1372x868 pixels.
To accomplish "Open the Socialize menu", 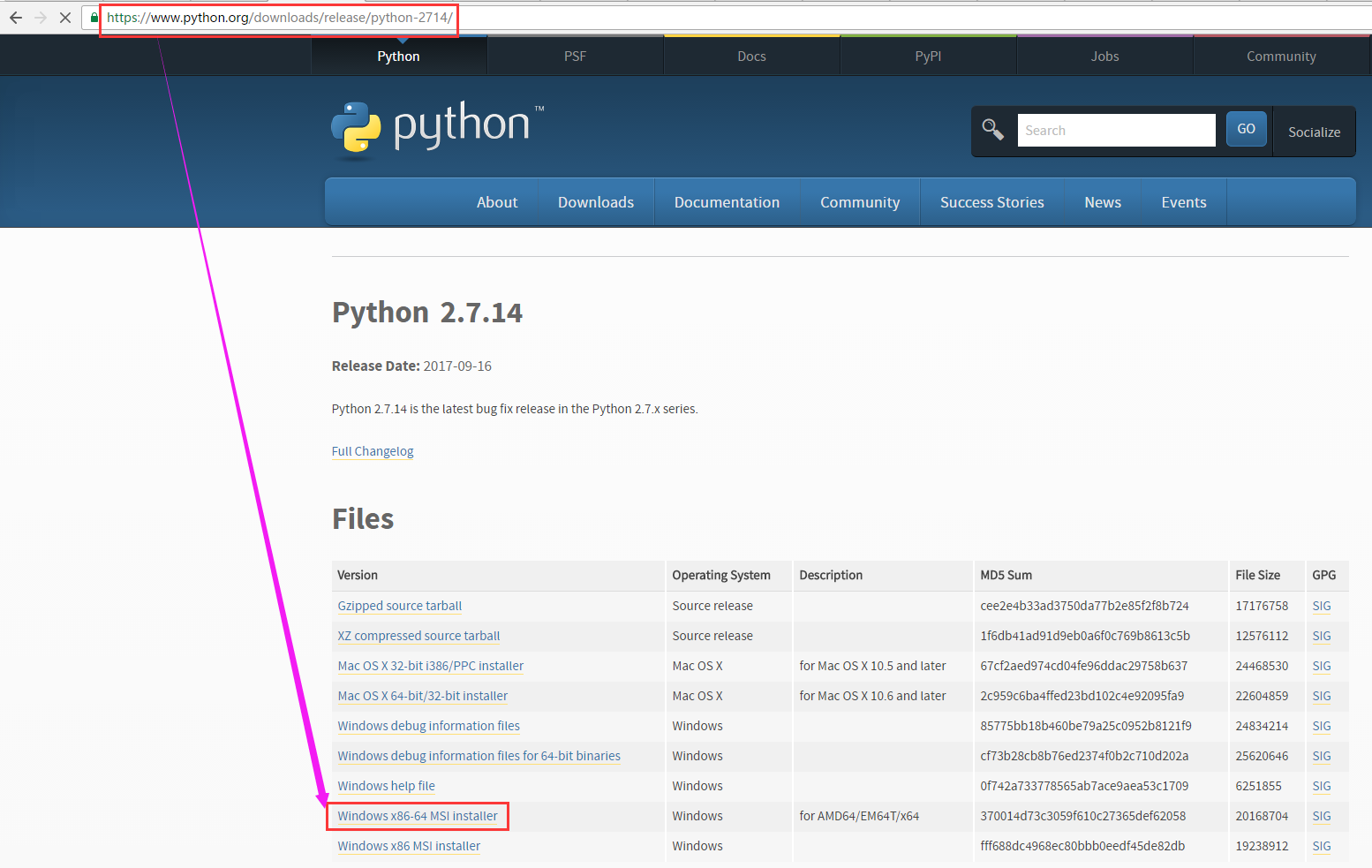I will (x=1314, y=132).
